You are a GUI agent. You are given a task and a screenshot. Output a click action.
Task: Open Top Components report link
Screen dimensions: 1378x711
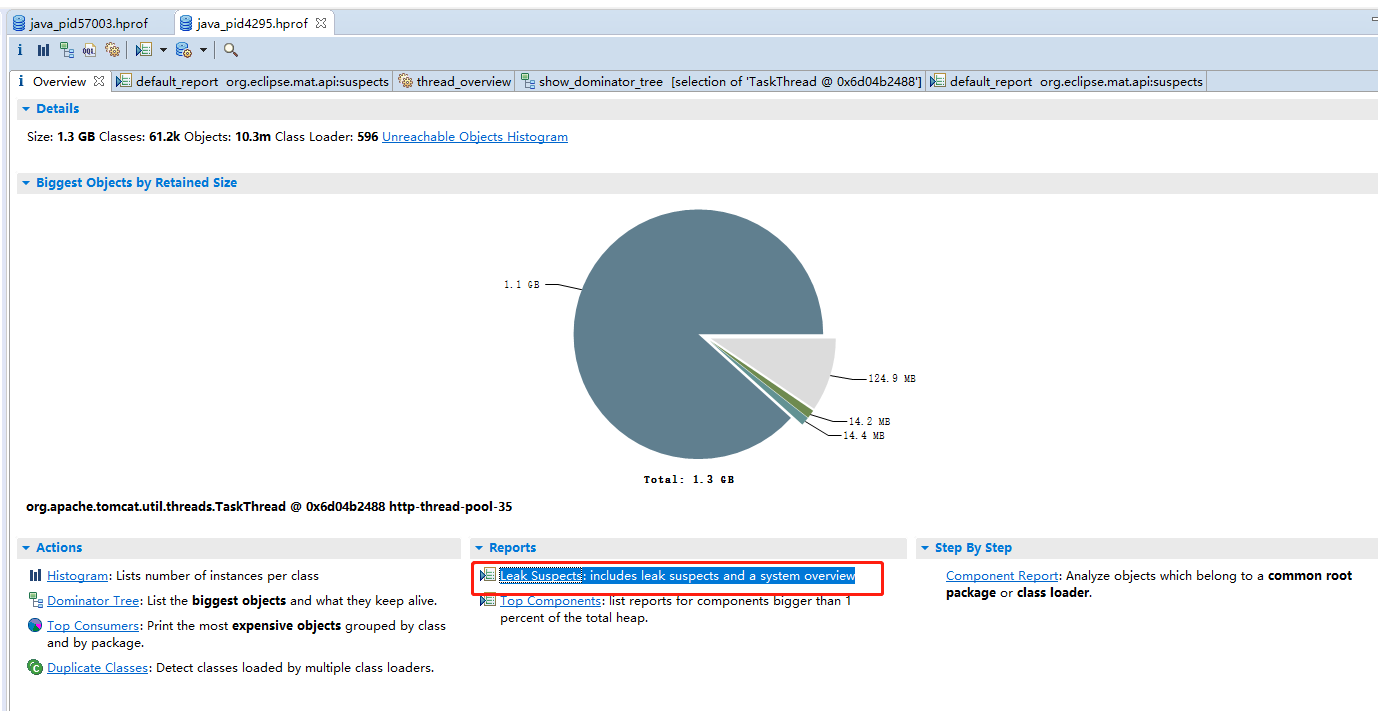[x=550, y=601]
